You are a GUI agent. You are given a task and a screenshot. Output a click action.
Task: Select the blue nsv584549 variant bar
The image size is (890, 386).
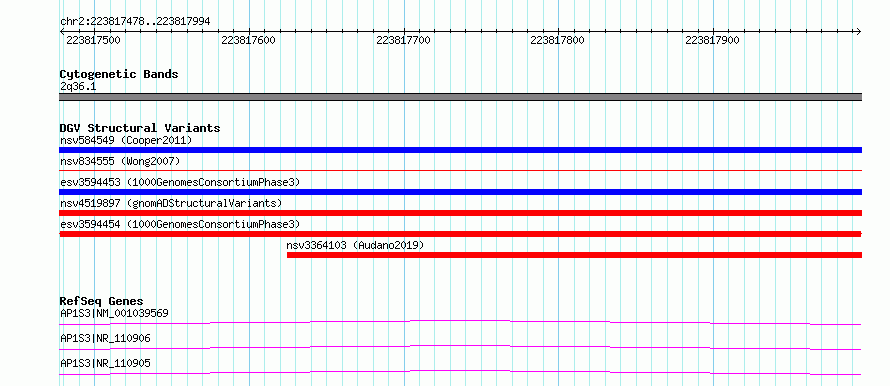coord(460,150)
